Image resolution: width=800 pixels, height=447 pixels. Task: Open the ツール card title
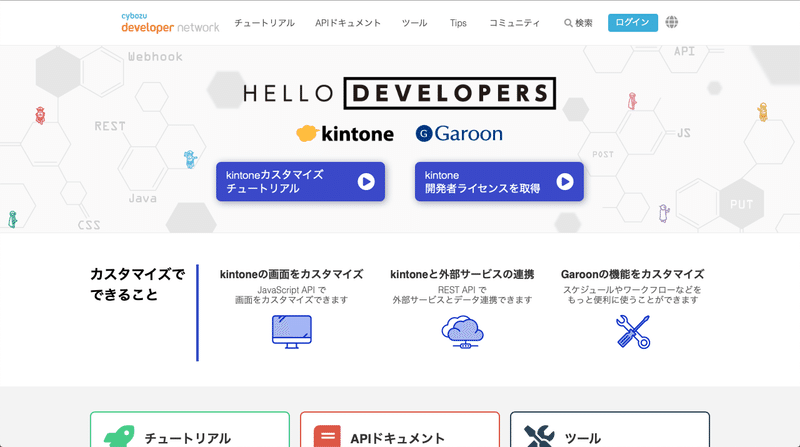583,438
